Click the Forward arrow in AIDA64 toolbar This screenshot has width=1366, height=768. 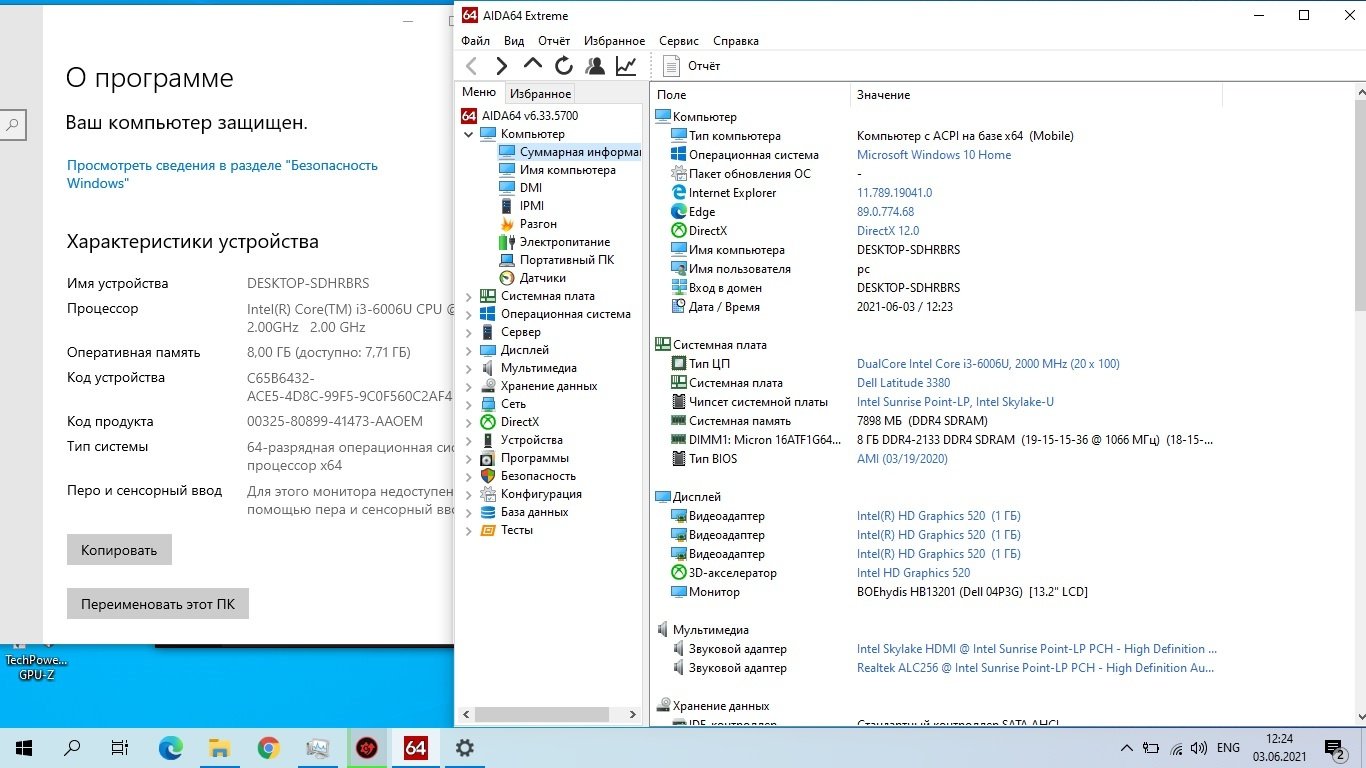[x=502, y=66]
